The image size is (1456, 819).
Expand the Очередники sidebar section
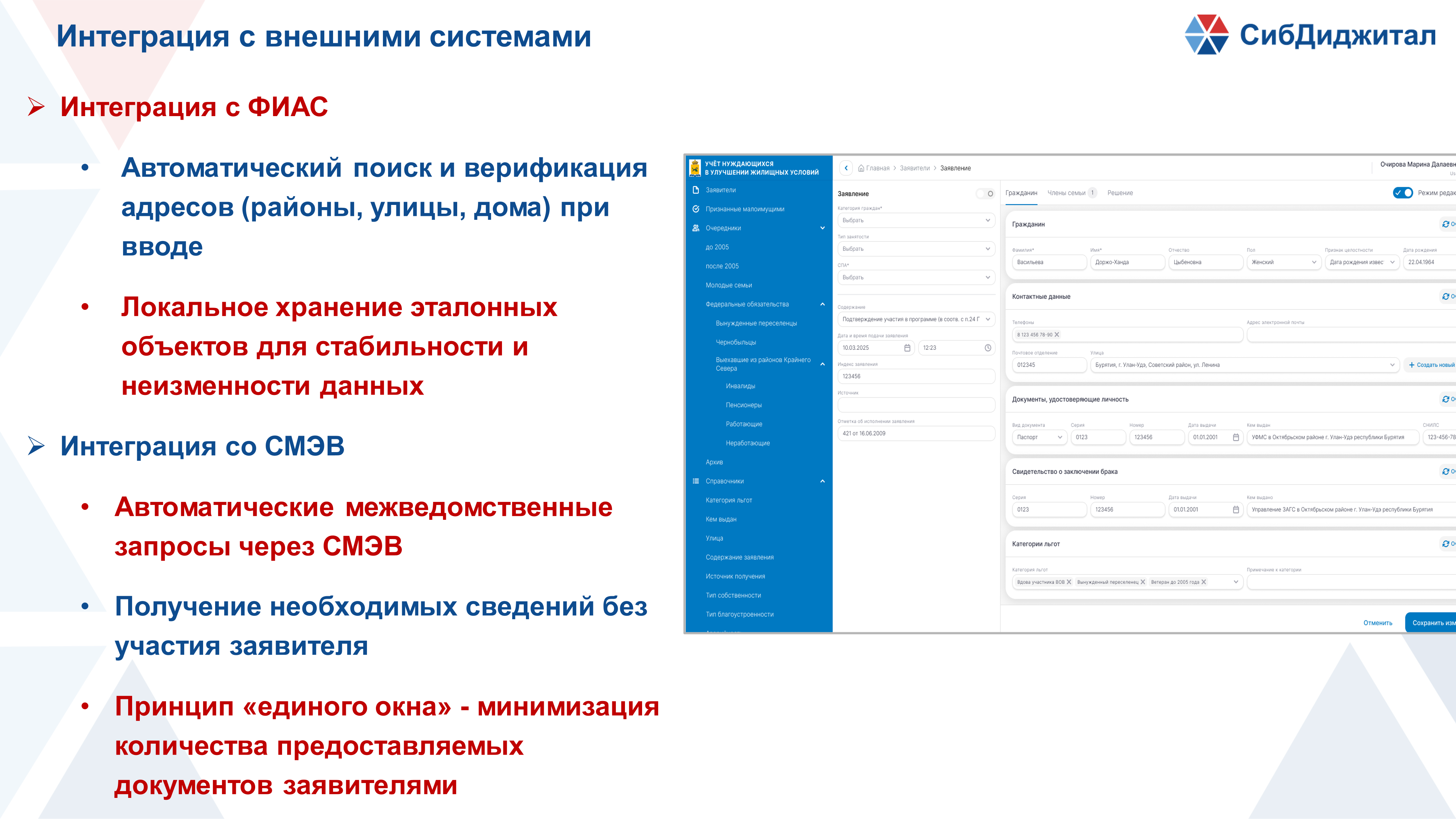pyautogui.click(x=822, y=228)
